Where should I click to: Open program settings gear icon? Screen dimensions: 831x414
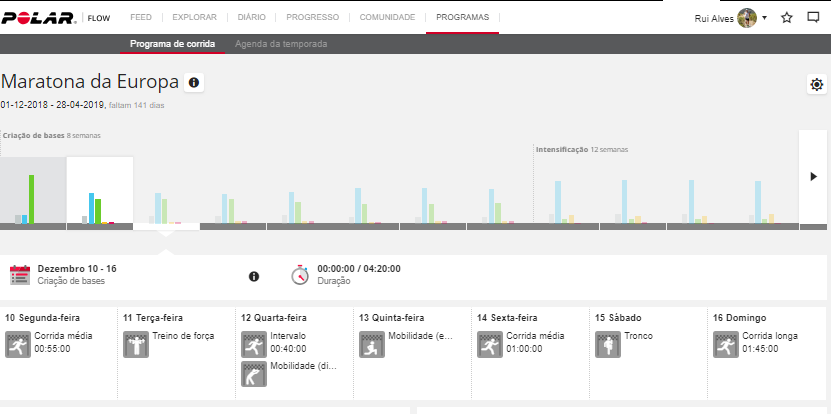pyautogui.click(x=817, y=85)
